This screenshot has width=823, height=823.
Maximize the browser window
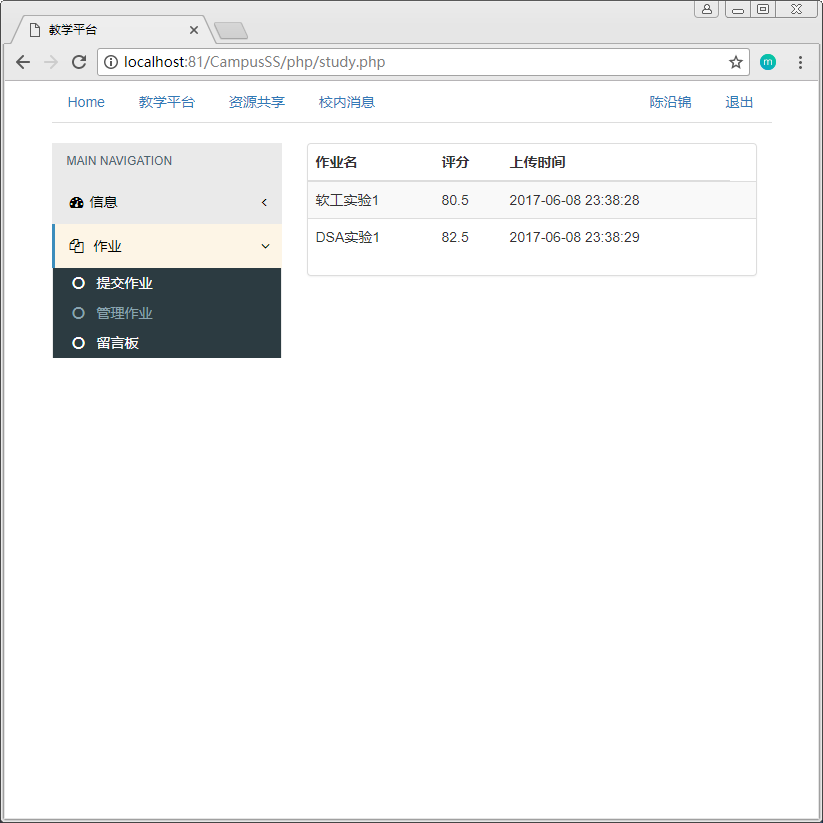pyautogui.click(x=763, y=9)
